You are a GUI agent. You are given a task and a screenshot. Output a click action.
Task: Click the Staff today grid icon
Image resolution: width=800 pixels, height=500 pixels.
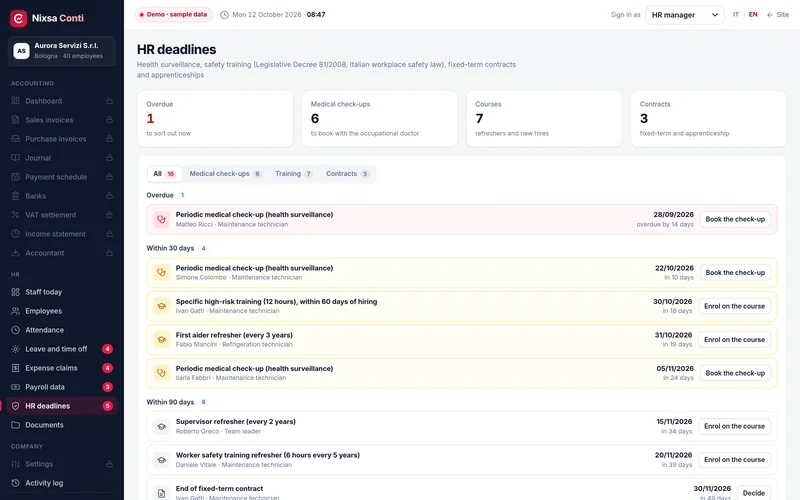tap(15, 292)
